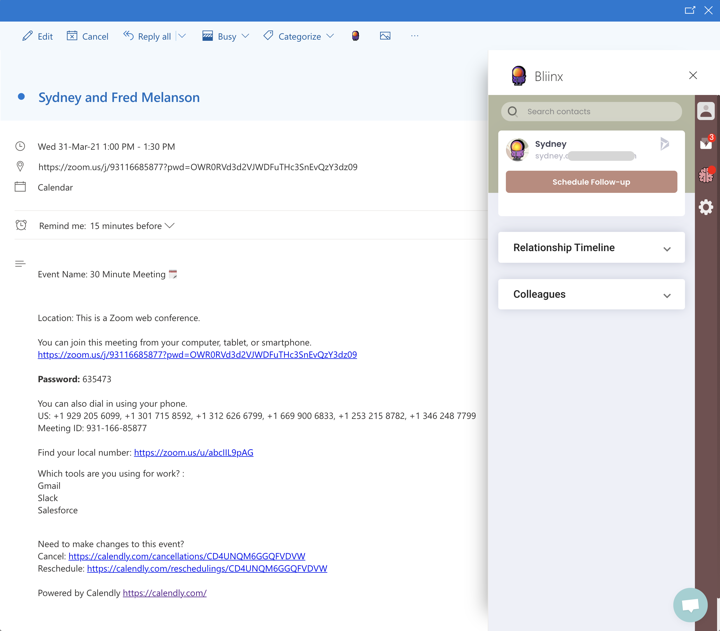Click the Bliinx add-in icon in toolbar
Viewport: 720px width, 631px height.
(x=355, y=36)
